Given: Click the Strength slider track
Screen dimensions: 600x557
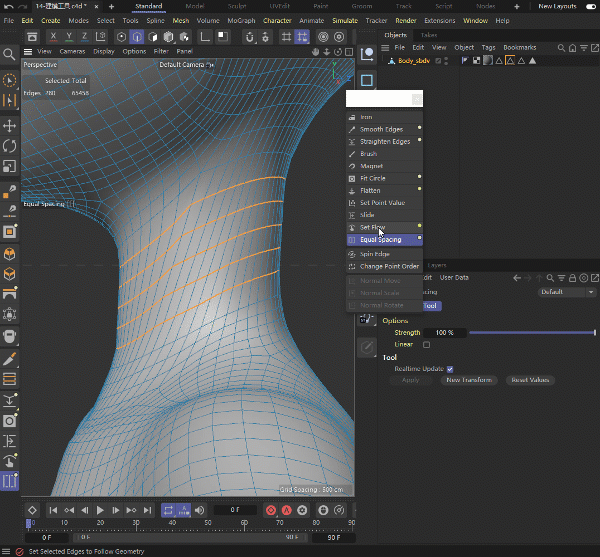Looking at the screenshot, I should [x=530, y=332].
